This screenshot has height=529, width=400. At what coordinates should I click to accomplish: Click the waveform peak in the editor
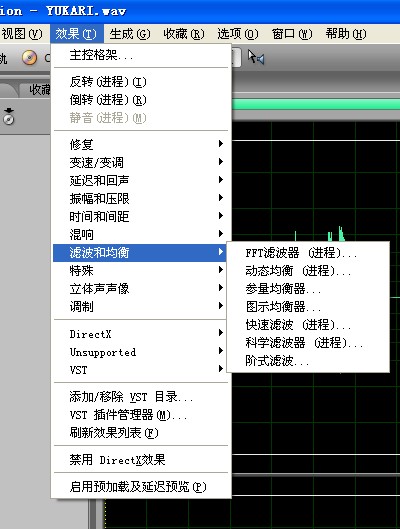(x=341, y=234)
